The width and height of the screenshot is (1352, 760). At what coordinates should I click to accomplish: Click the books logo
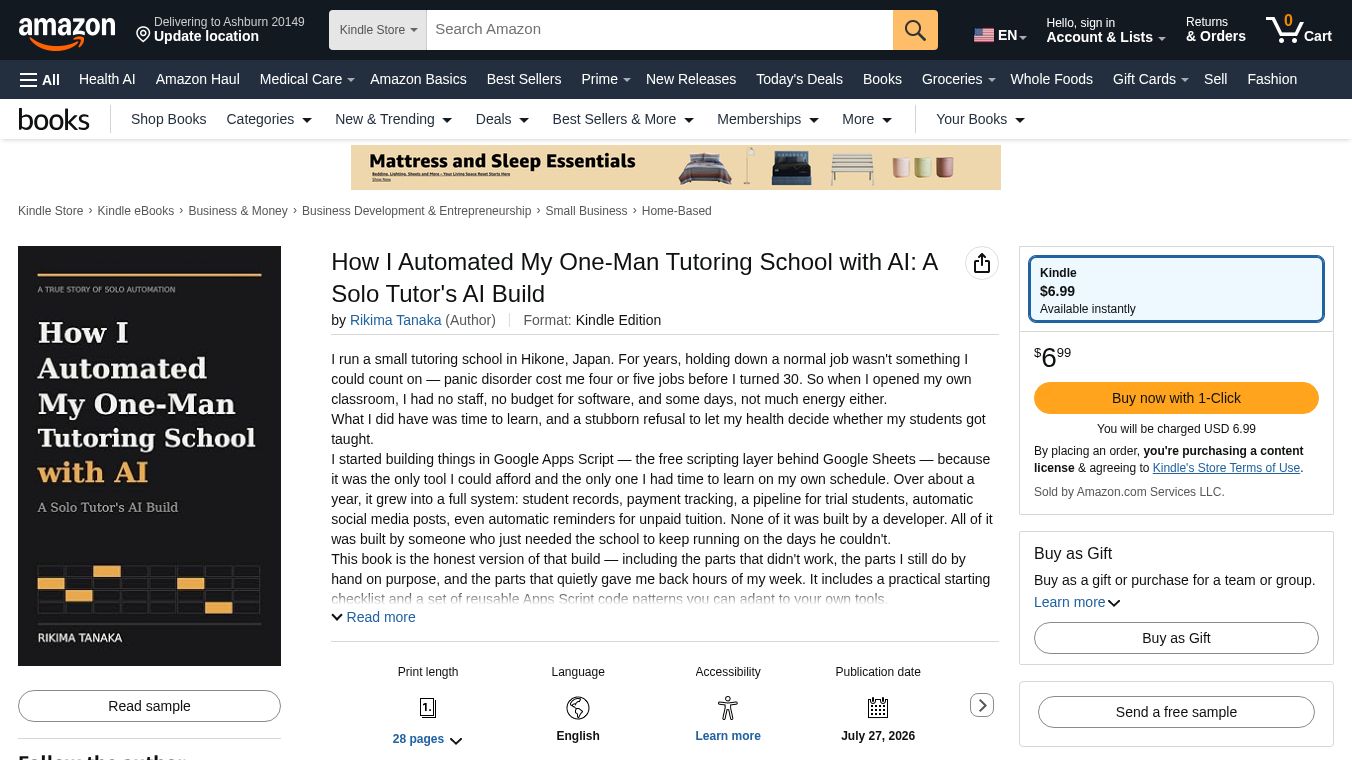pos(54,120)
